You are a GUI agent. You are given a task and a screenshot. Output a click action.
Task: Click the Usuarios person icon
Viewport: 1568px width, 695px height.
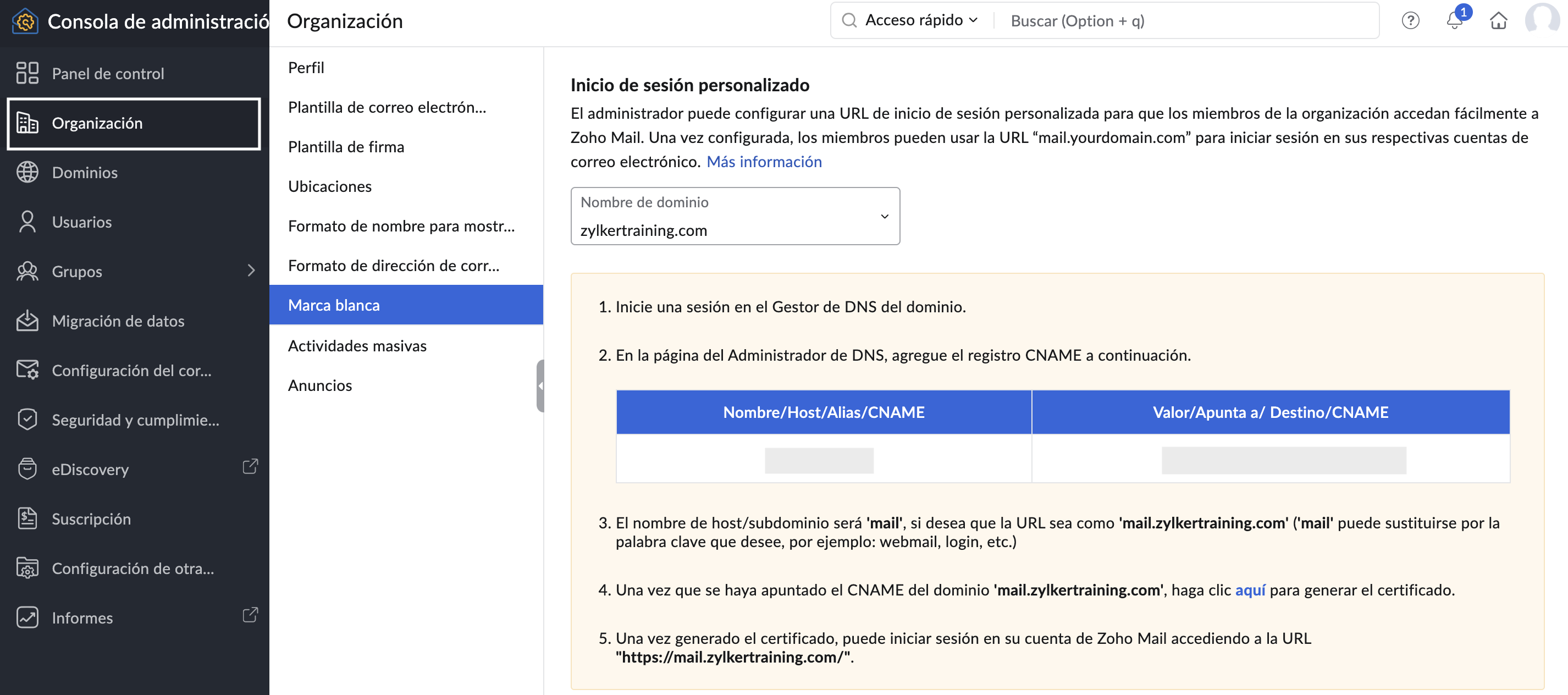coord(27,222)
